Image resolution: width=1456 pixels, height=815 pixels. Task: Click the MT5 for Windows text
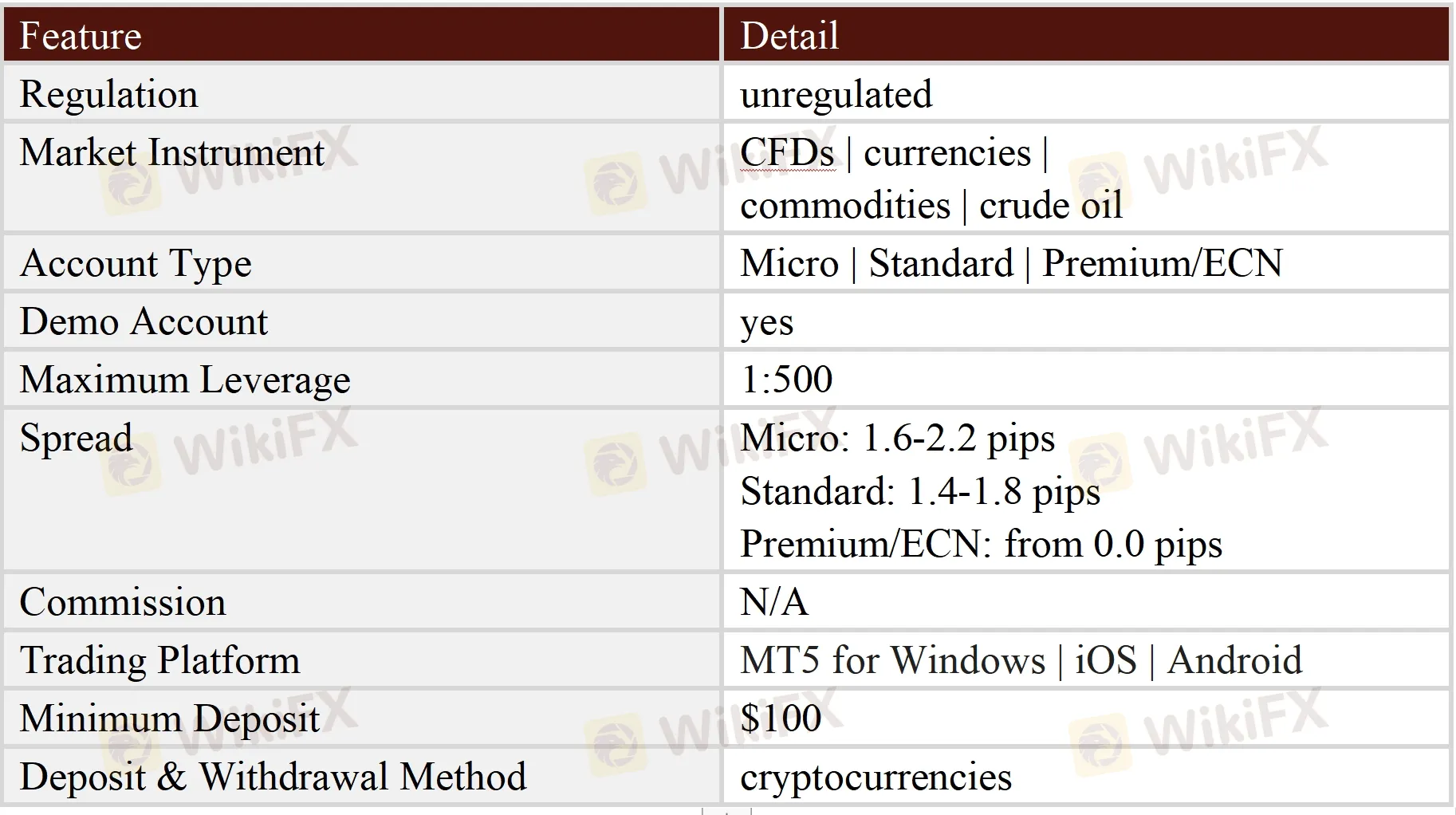[x=892, y=660]
